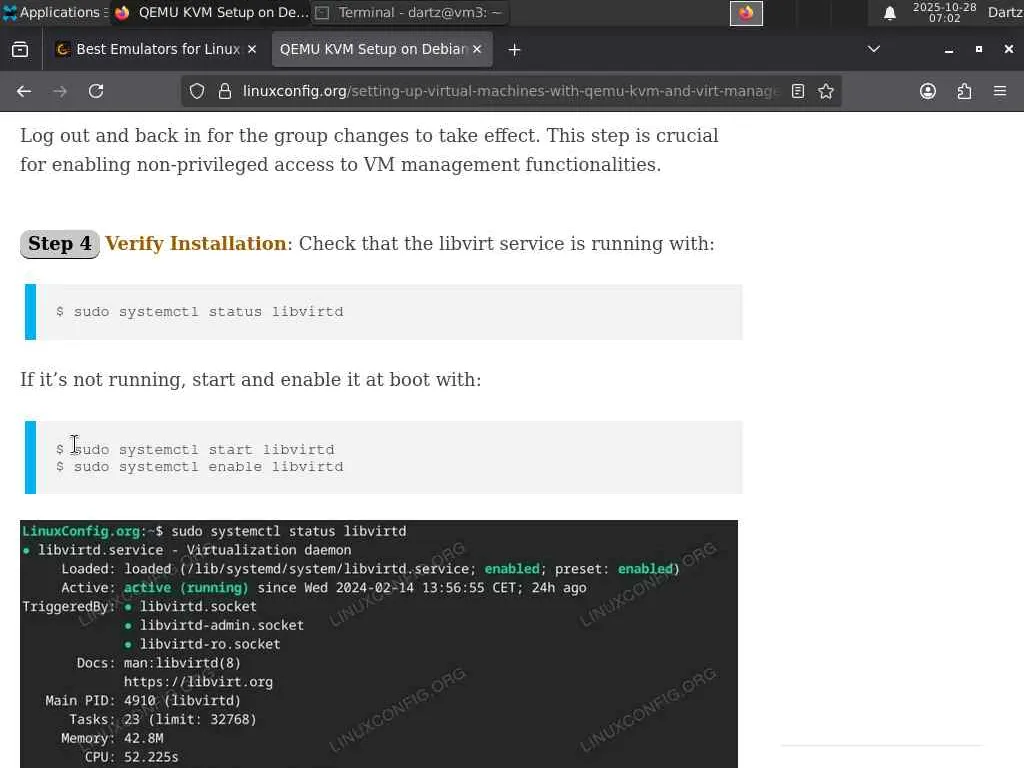Close the QEMU KVM Setup on Debian tab
Screen dimensions: 1024x768
[x=477, y=50]
